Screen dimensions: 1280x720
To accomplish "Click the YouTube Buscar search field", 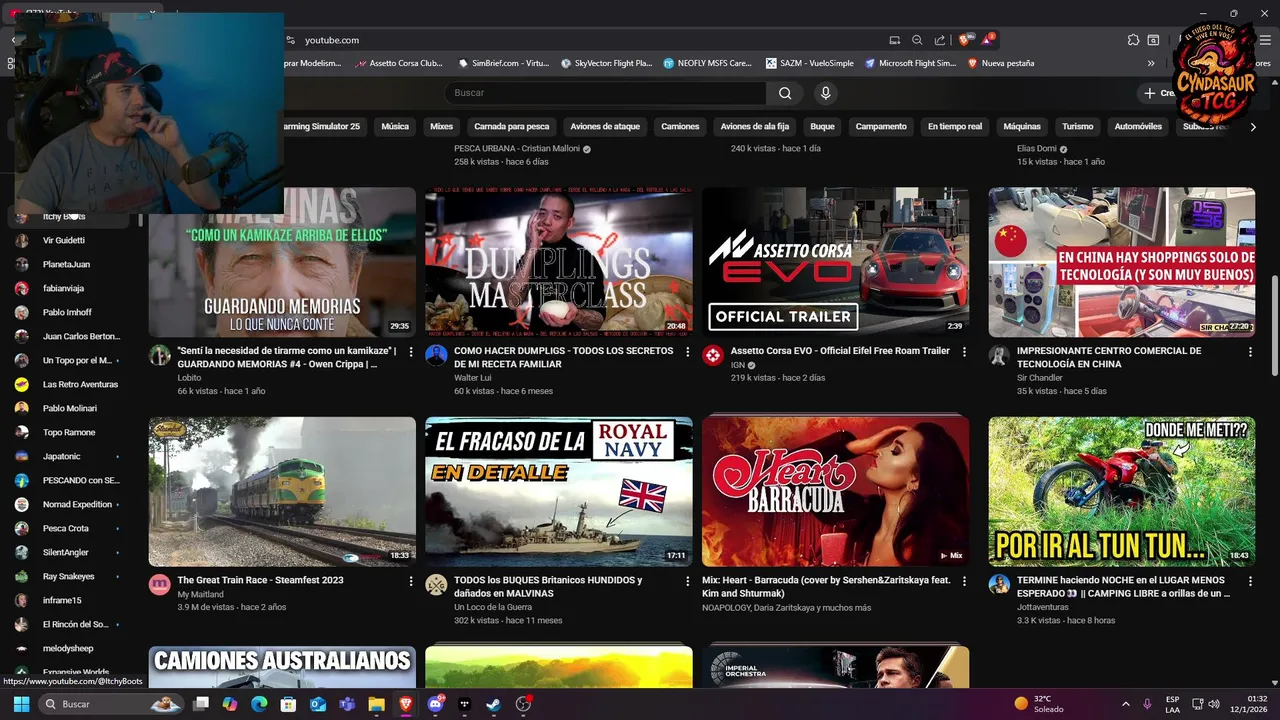I will 605,93.
